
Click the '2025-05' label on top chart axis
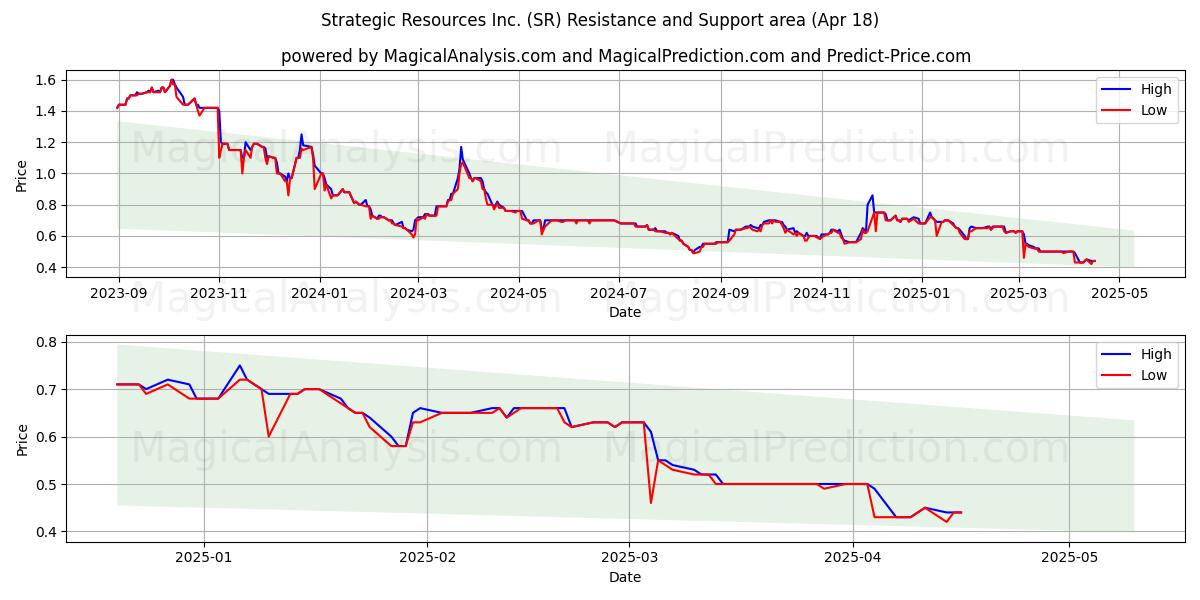pos(1118,294)
